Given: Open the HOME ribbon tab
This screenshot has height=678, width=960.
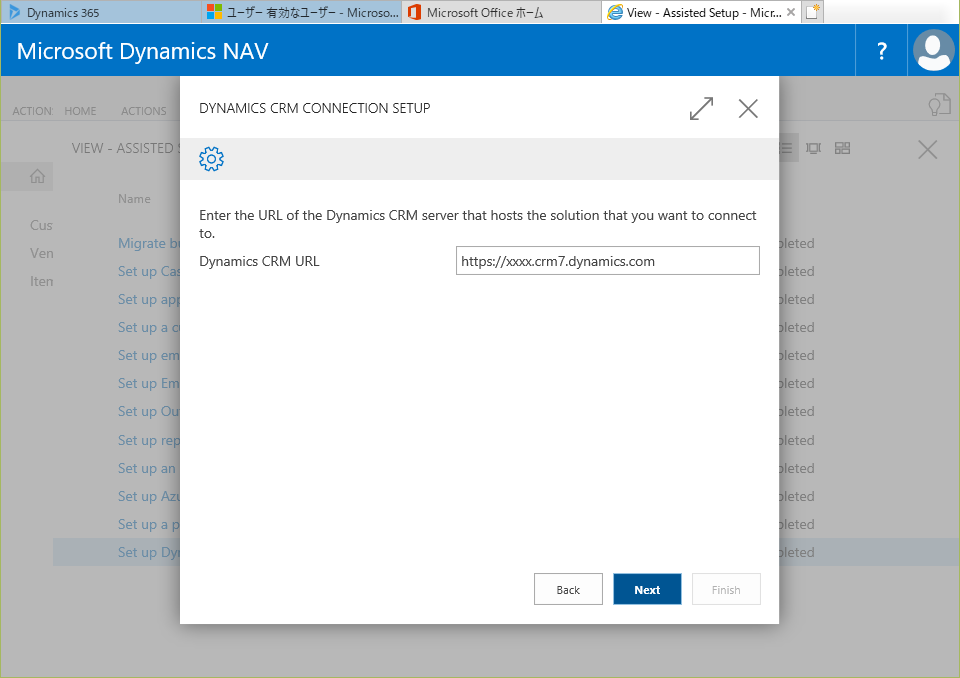Looking at the screenshot, I should [80, 111].
